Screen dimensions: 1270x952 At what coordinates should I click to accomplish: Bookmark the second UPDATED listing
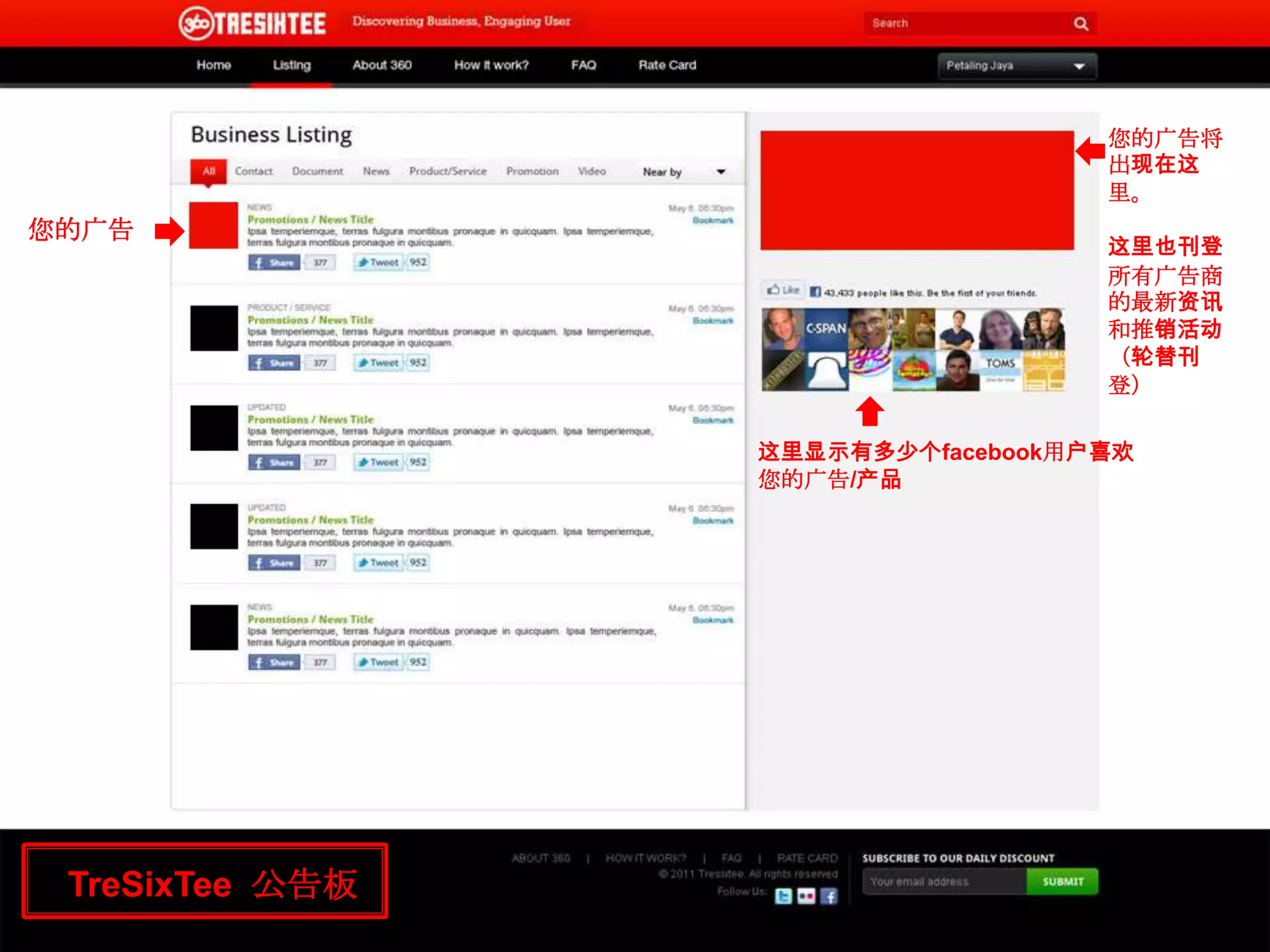click(x=713, y=521)
